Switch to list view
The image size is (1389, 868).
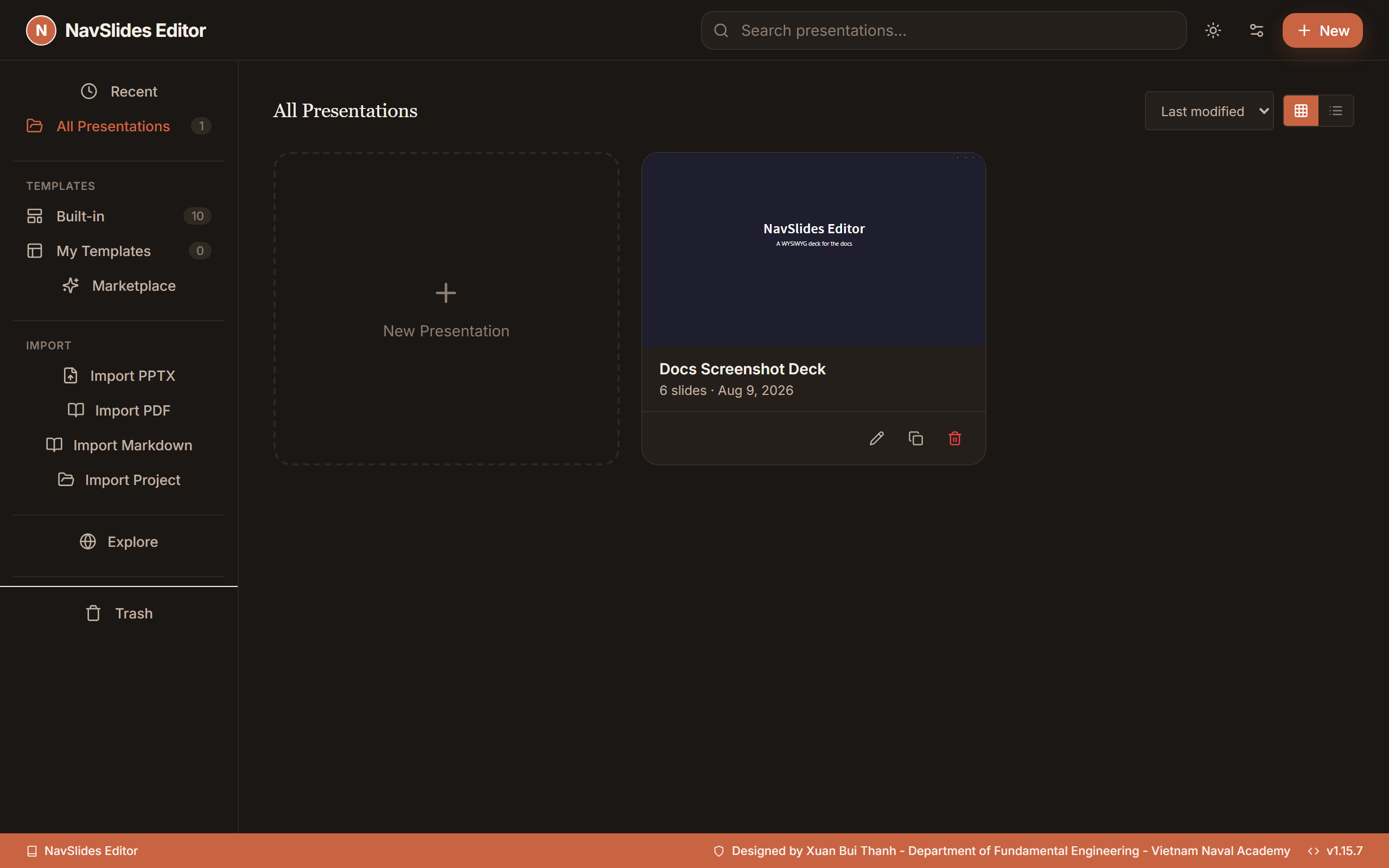[1336, 111]
